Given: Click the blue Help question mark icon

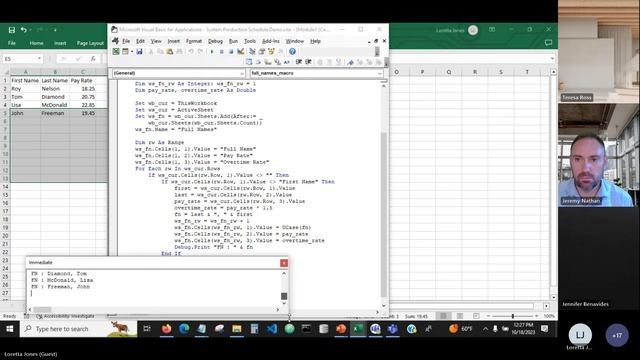Looking at the screenshot, I should tap(292, 51).
